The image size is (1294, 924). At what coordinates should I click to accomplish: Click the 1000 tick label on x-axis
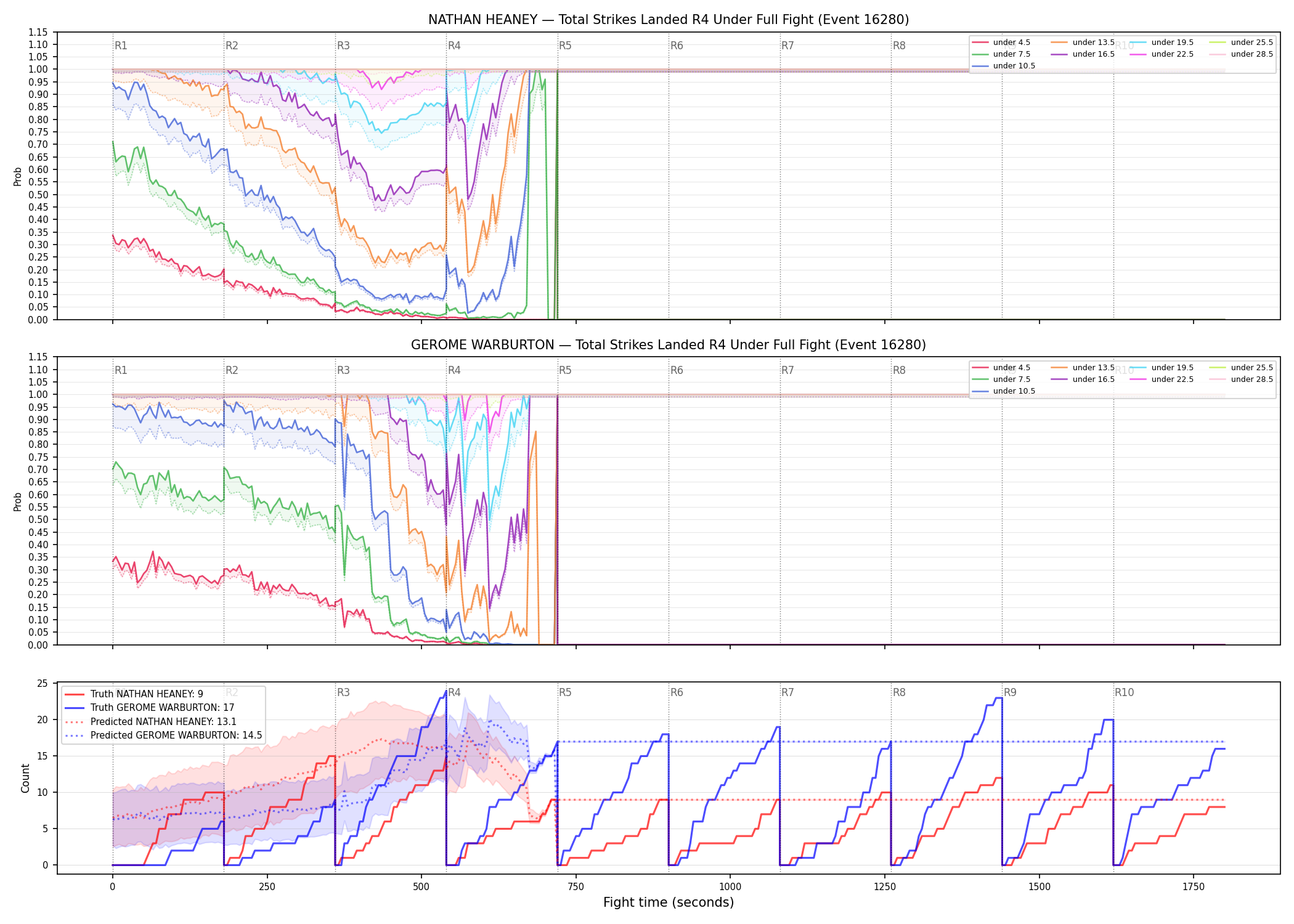coord(730,887)
